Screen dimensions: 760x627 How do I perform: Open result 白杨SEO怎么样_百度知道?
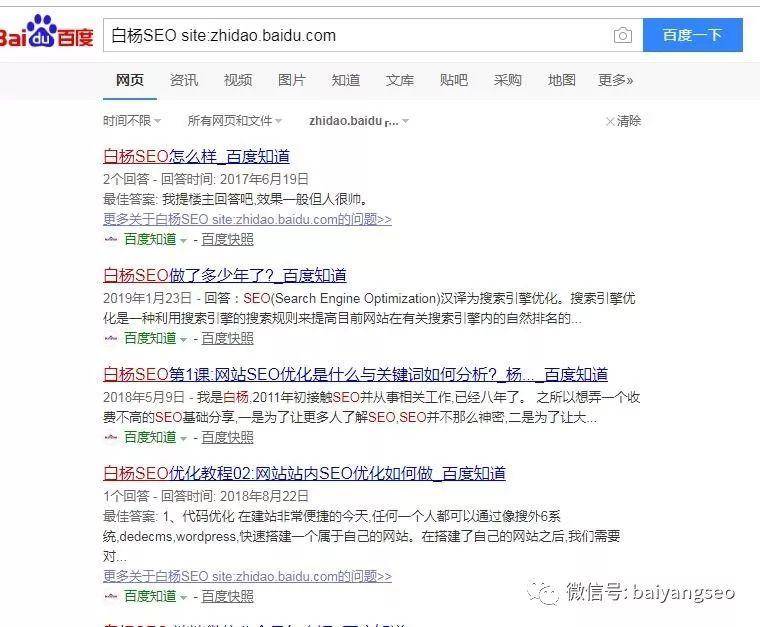(196, 157)
